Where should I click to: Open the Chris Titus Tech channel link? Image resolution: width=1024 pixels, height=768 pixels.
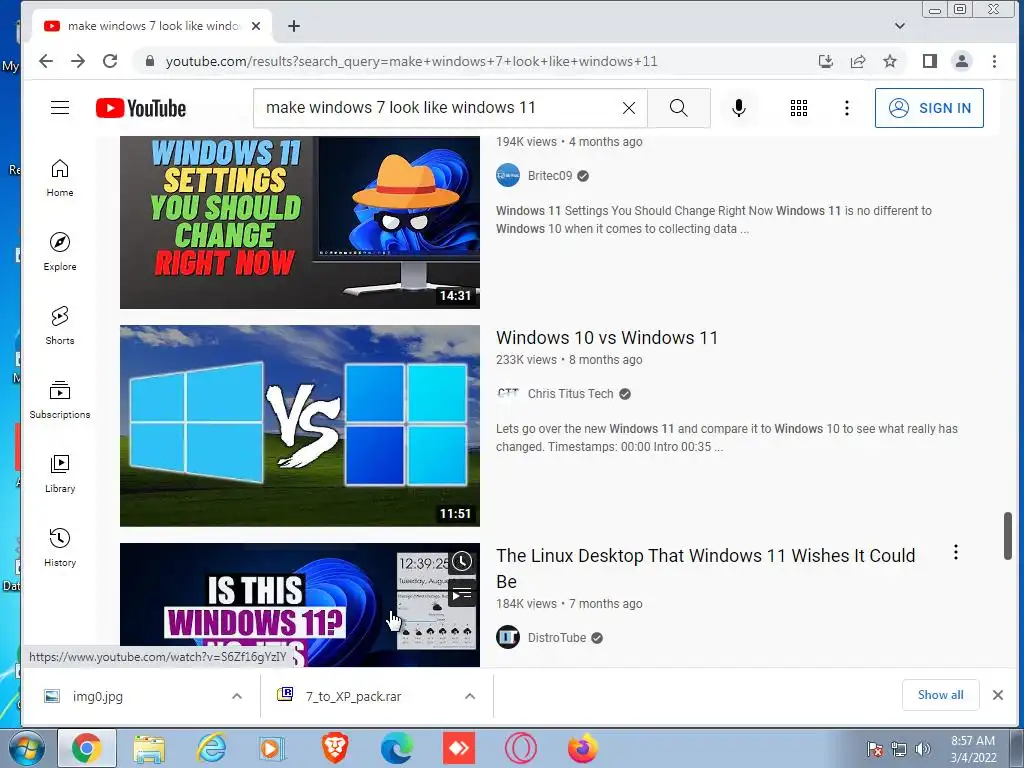(x=570, y=394)
